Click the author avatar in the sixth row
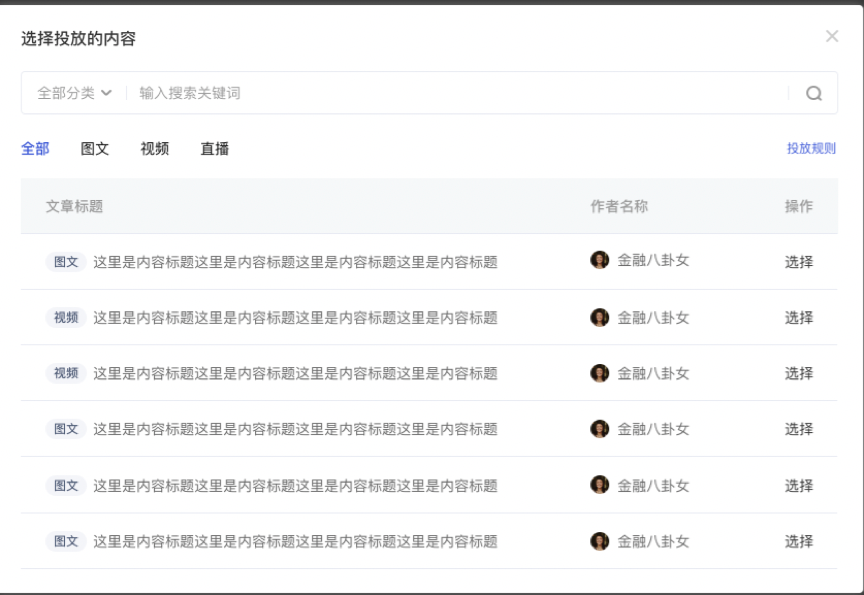 [600, 541]
